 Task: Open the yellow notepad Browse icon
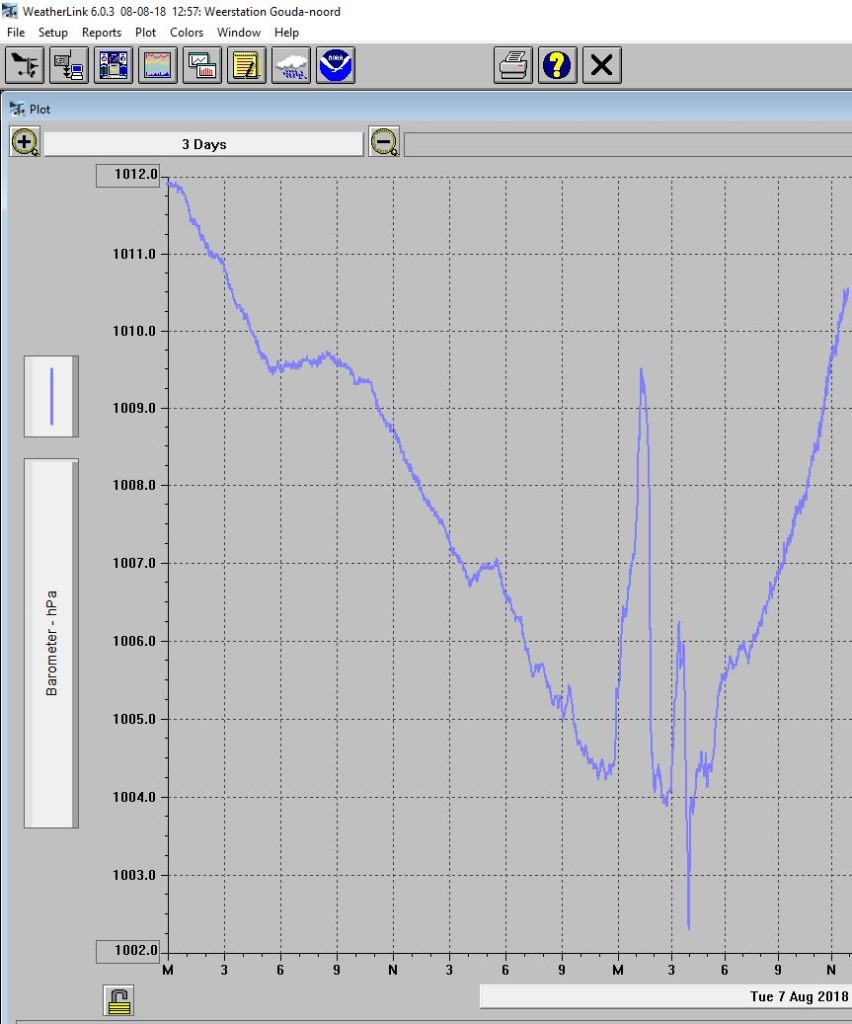point(246,66)
